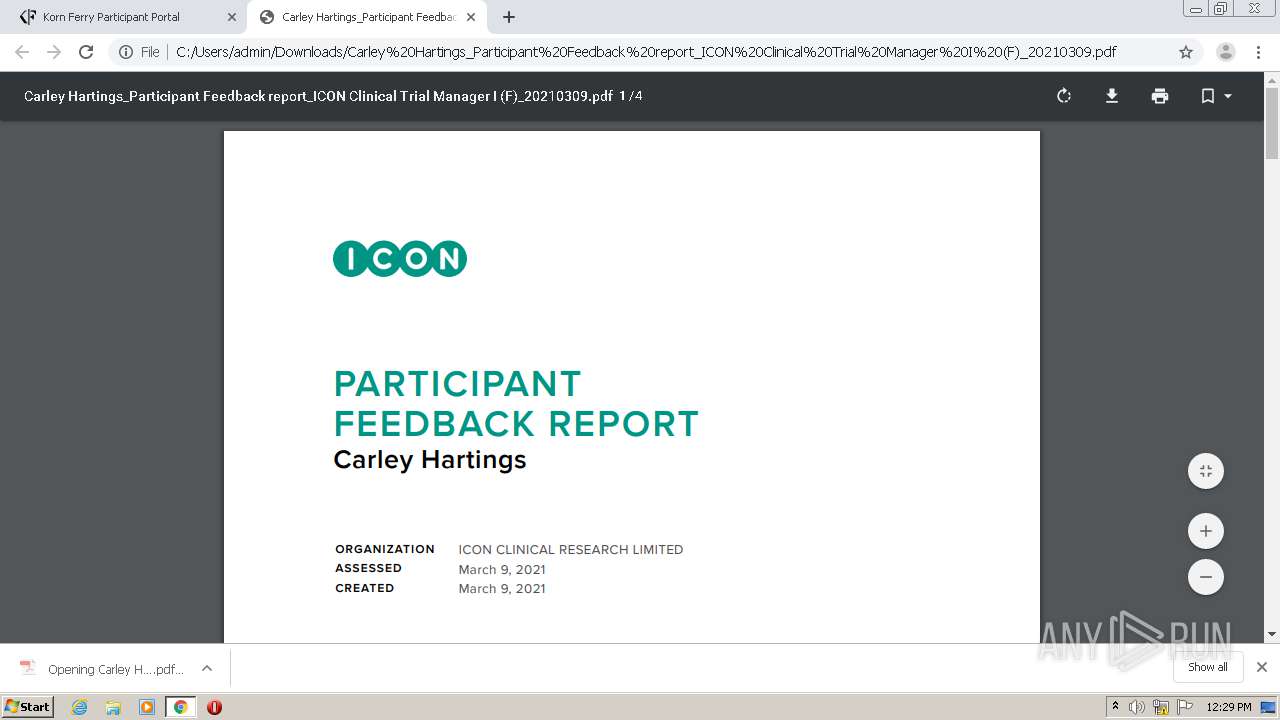Download the PDF file
Viewport: 1280px width, 720px height.
click(1112, 96)
